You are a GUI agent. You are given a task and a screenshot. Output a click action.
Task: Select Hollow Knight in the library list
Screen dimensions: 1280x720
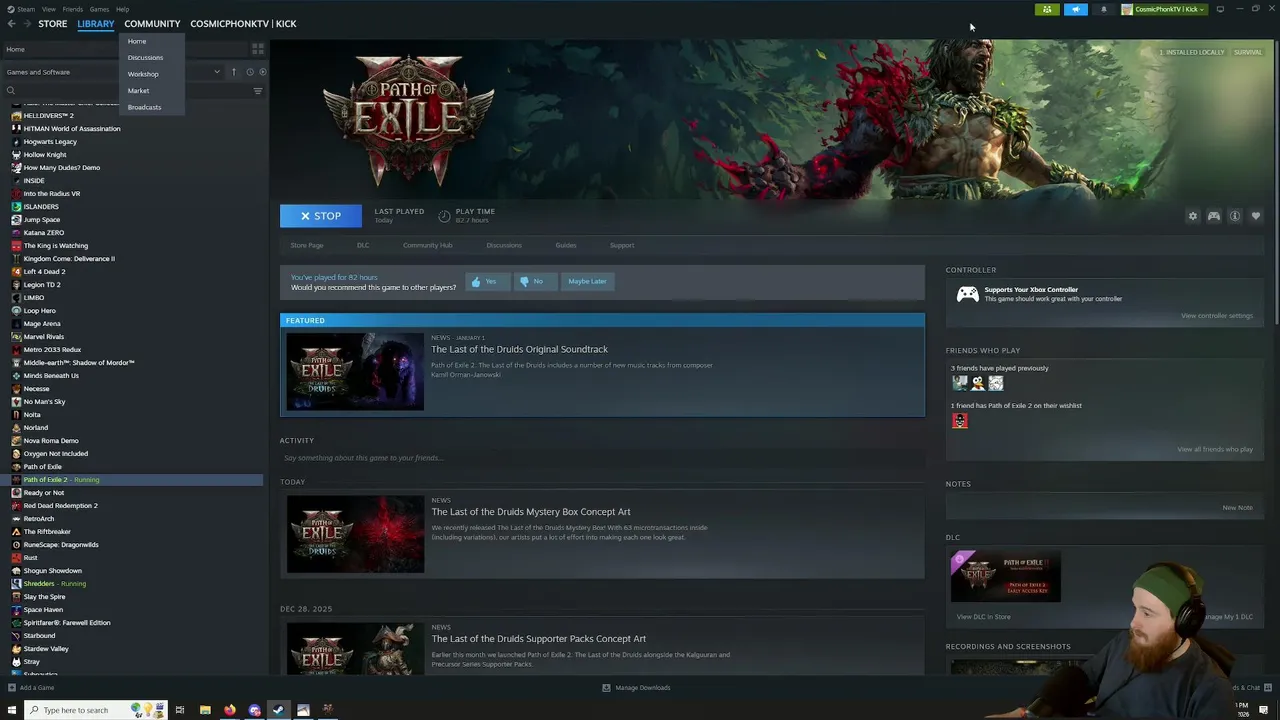coord(45,155)
